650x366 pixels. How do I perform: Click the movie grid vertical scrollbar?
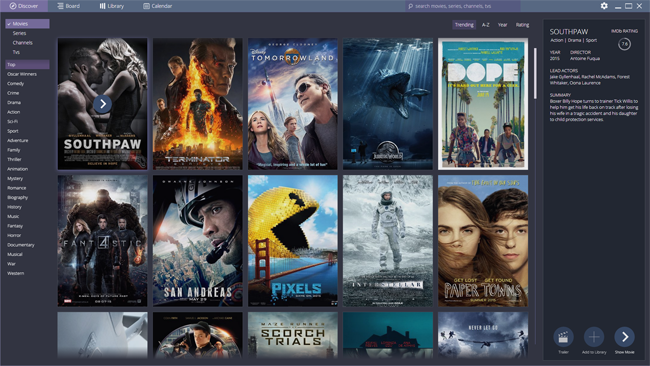(x=535, y=73)
